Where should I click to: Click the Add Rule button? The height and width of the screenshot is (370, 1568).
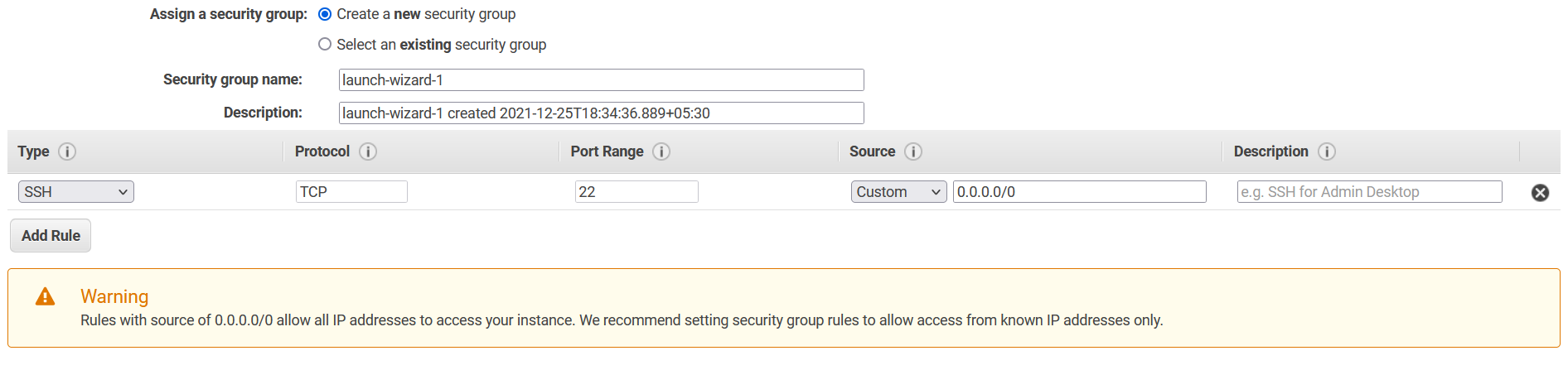point(51,236)
